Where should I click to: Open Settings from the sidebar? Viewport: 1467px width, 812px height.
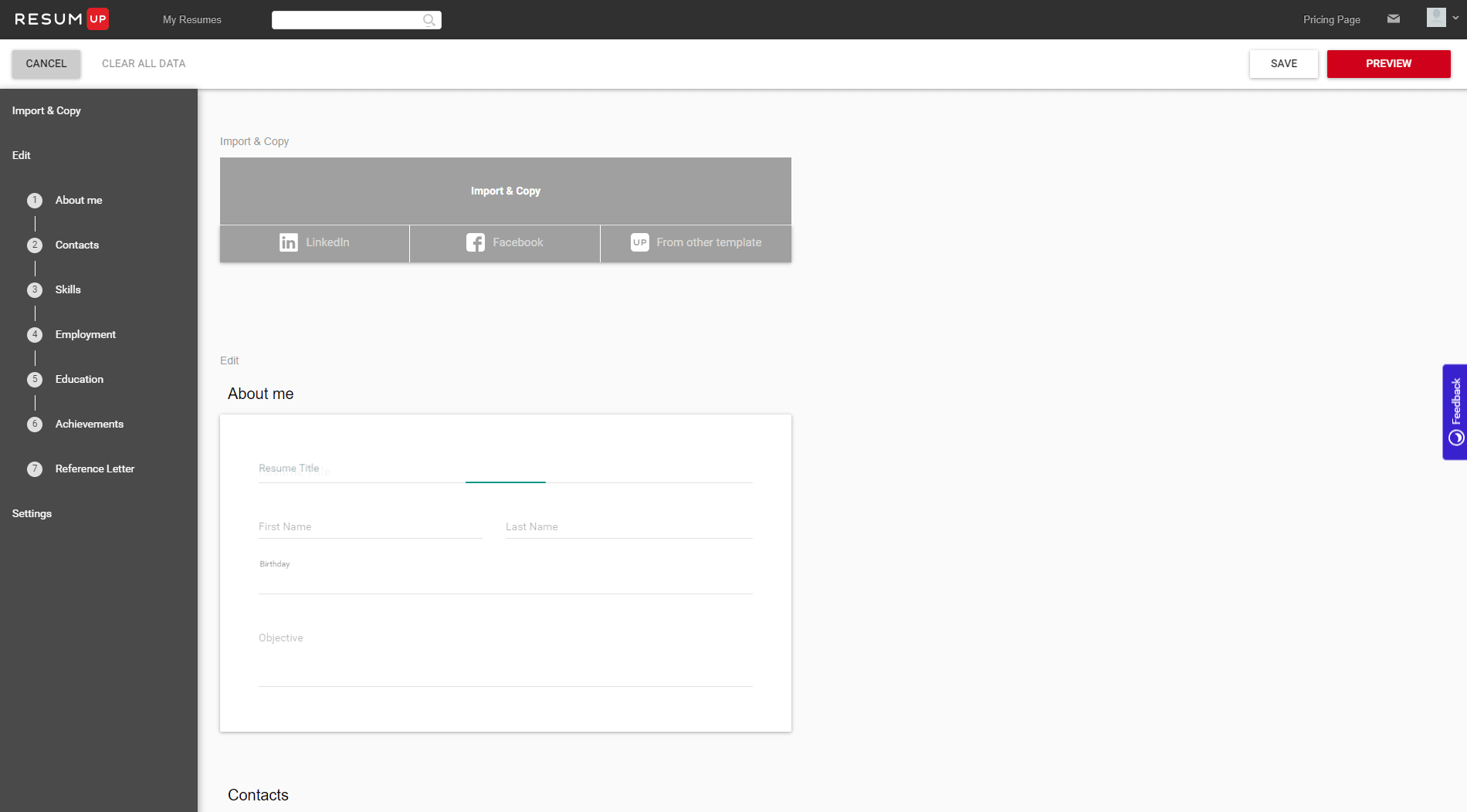(32, 513)
